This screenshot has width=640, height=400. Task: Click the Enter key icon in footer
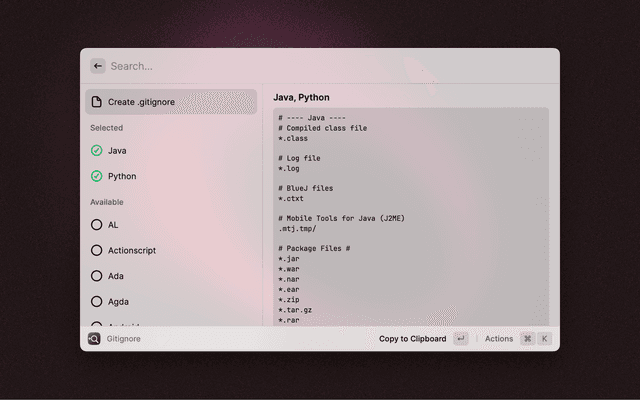click(x=460, y=339)
